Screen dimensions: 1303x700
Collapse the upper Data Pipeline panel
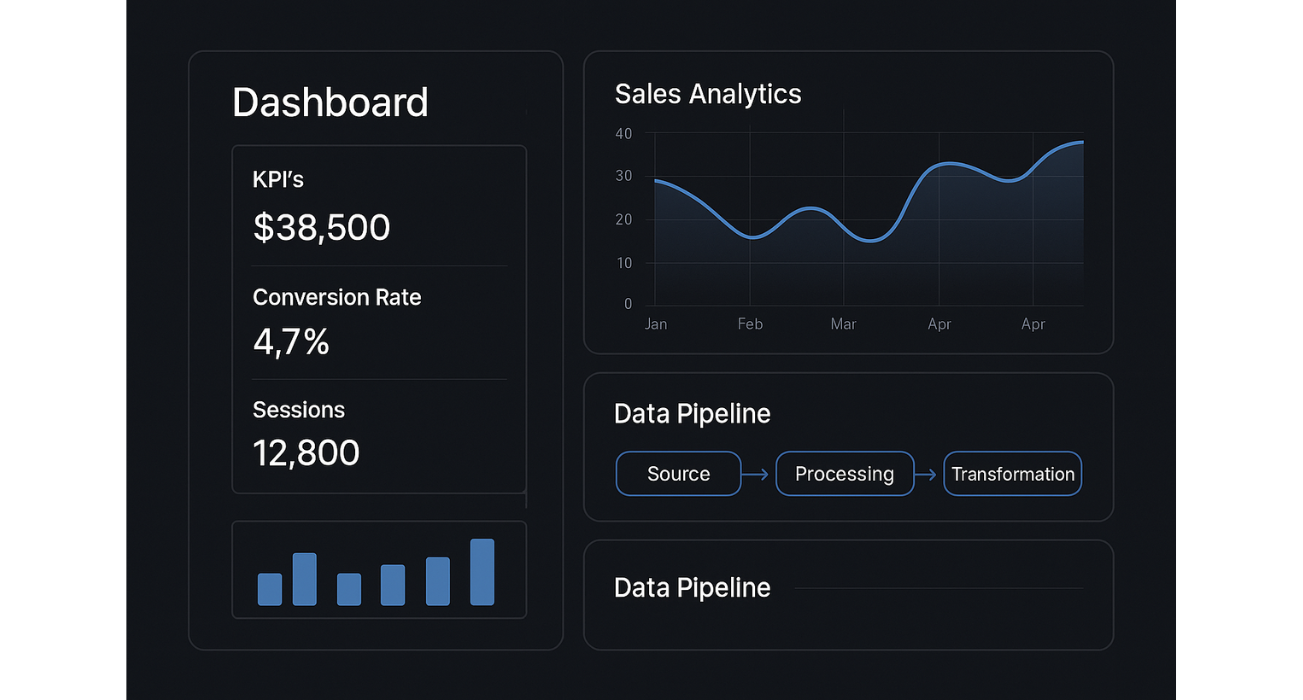692,413
